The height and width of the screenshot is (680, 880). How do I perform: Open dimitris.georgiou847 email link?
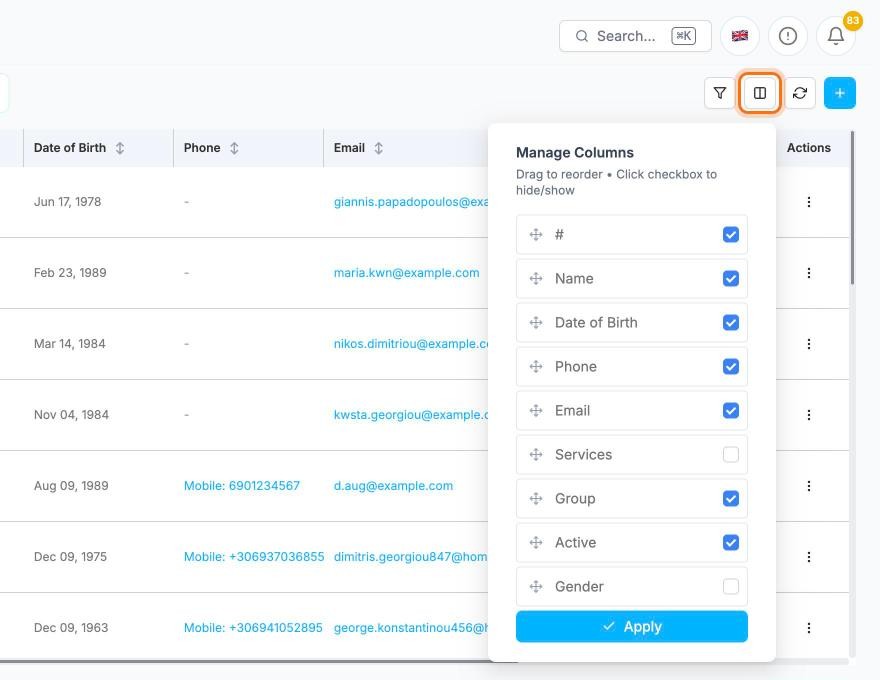[x=411, y=557]
